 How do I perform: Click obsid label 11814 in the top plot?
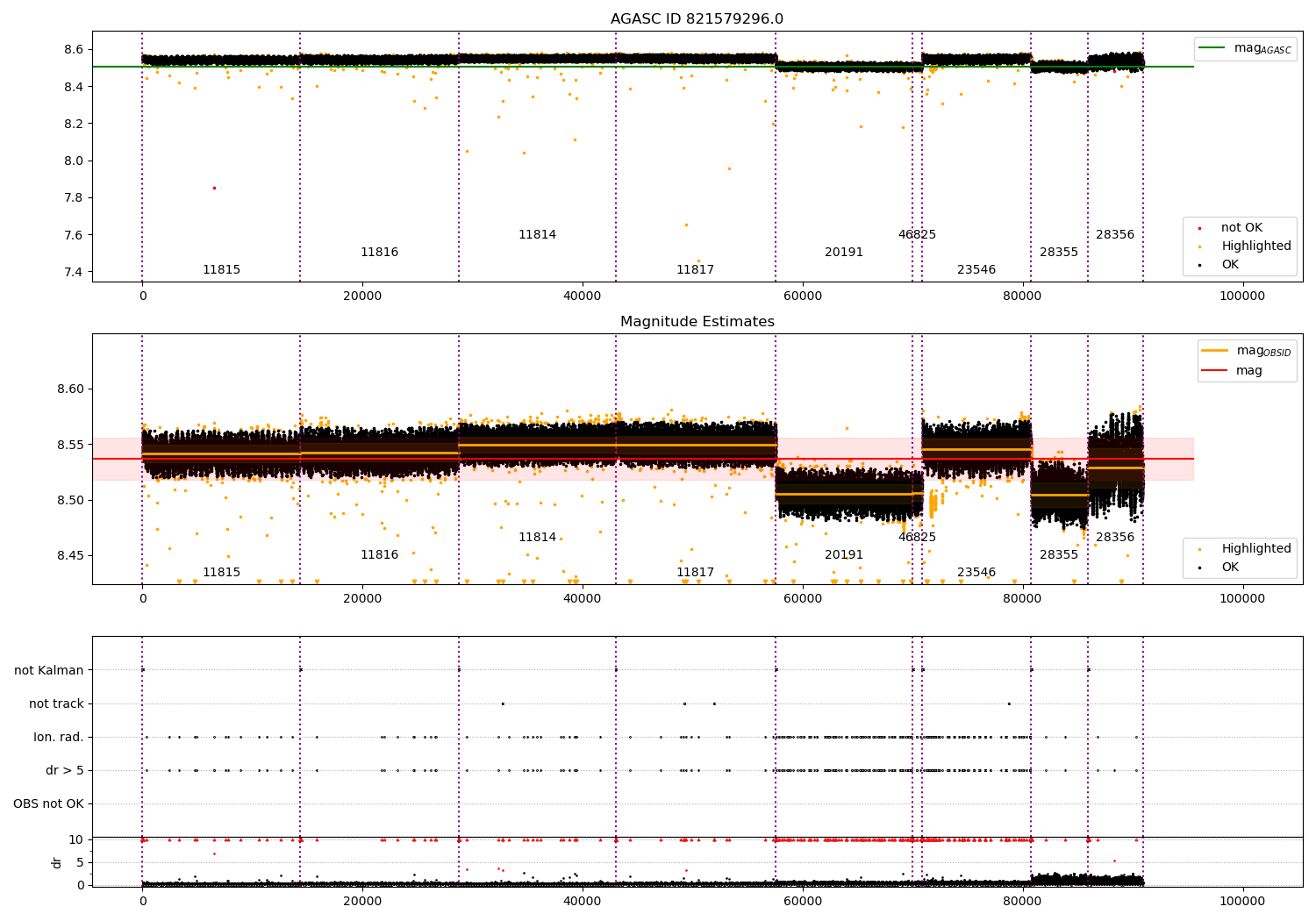coord(537,235)
